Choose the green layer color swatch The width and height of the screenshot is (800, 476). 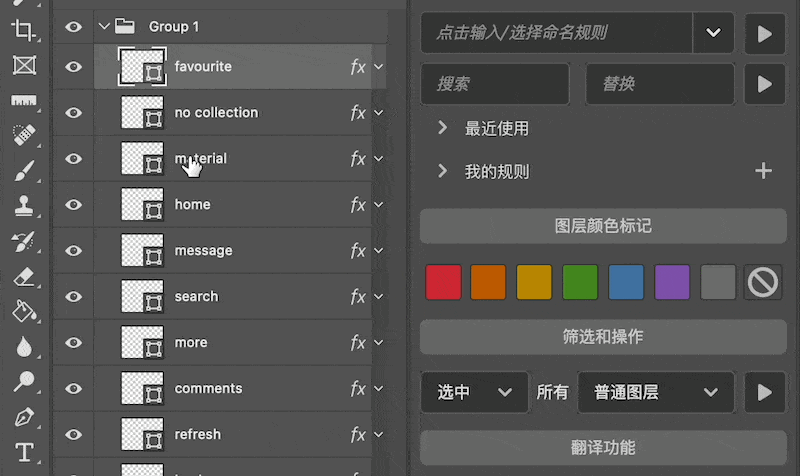pos(580,282)
